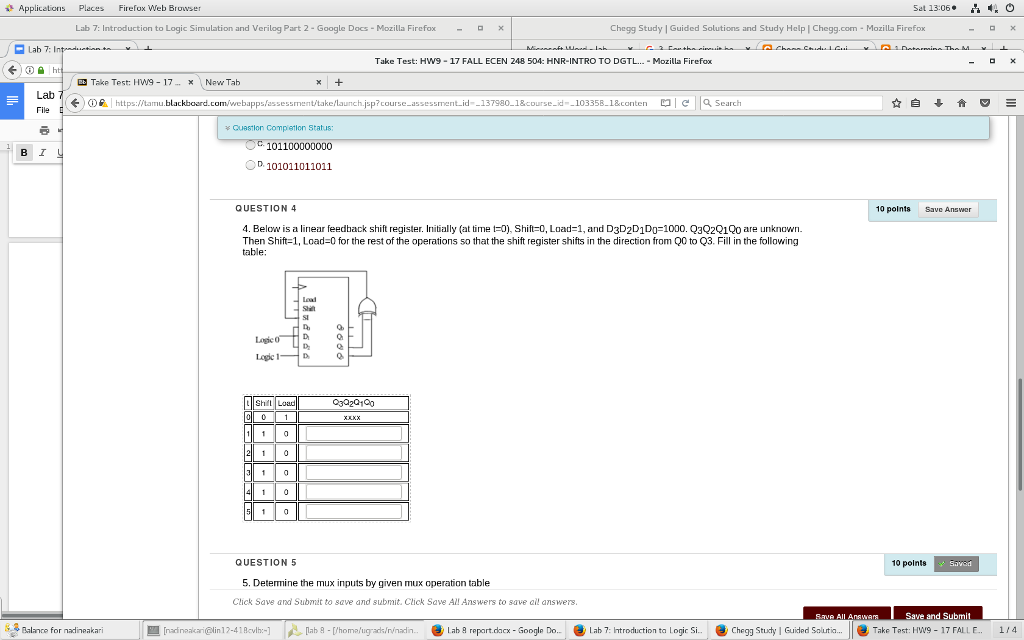This screenshot has width=1024, height=640.
Task: Open the volume icon in top panel
Action: click(993, 8)
